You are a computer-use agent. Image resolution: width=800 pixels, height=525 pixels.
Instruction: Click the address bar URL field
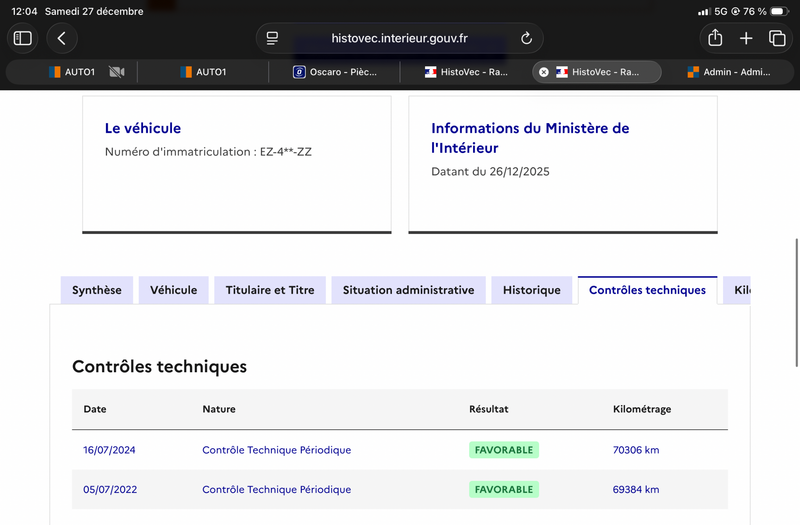tap(399, 38)
